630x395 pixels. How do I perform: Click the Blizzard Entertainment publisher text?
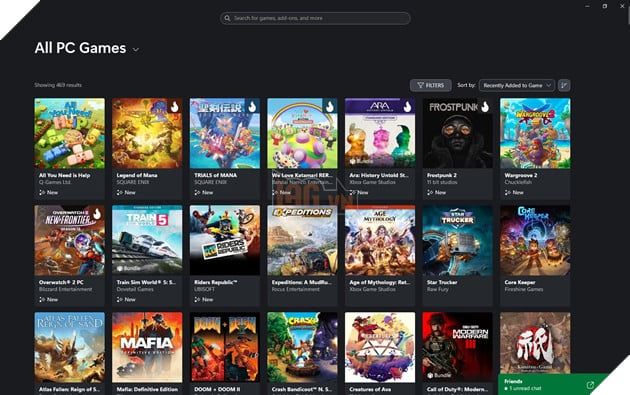(65, 289)
